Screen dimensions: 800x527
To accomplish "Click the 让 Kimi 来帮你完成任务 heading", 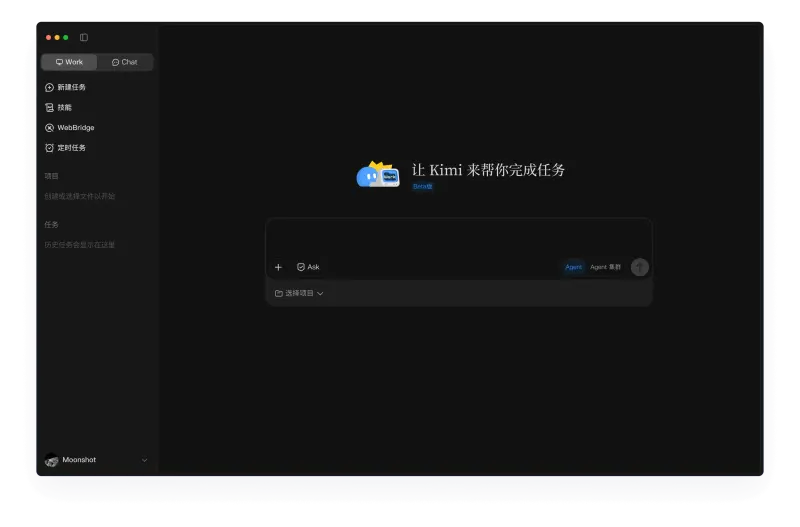I will 488,170.
